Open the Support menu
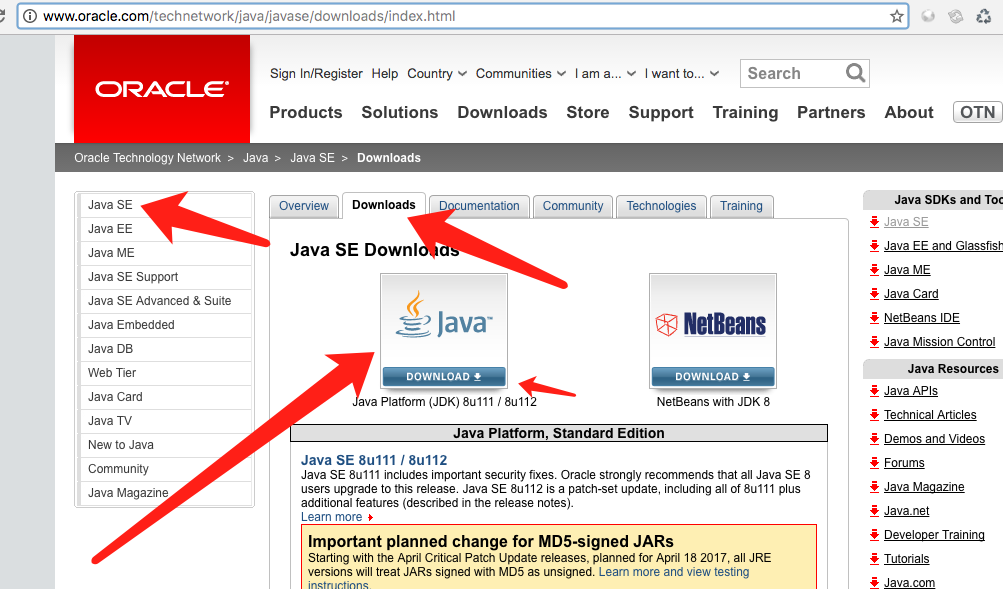The width and height of the screenshot is (1003, 589). [661, 112]
